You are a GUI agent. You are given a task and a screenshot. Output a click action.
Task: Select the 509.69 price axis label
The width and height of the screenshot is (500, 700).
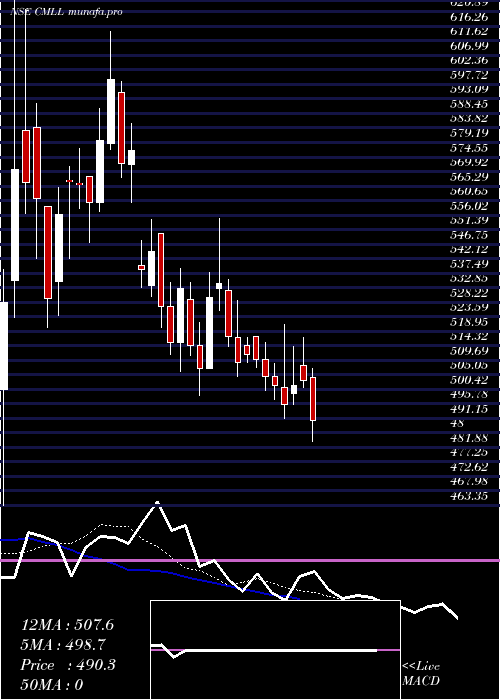[469, 351]
